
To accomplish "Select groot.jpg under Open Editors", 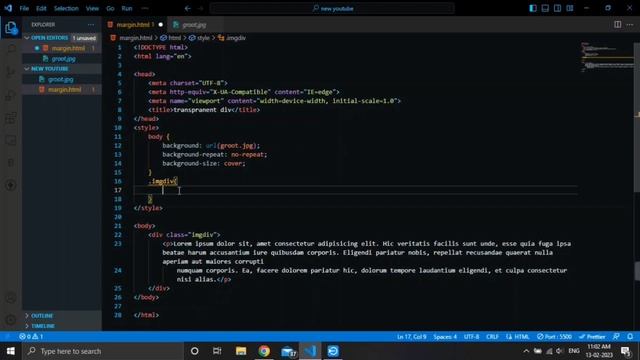I will (x=61, y=59).
